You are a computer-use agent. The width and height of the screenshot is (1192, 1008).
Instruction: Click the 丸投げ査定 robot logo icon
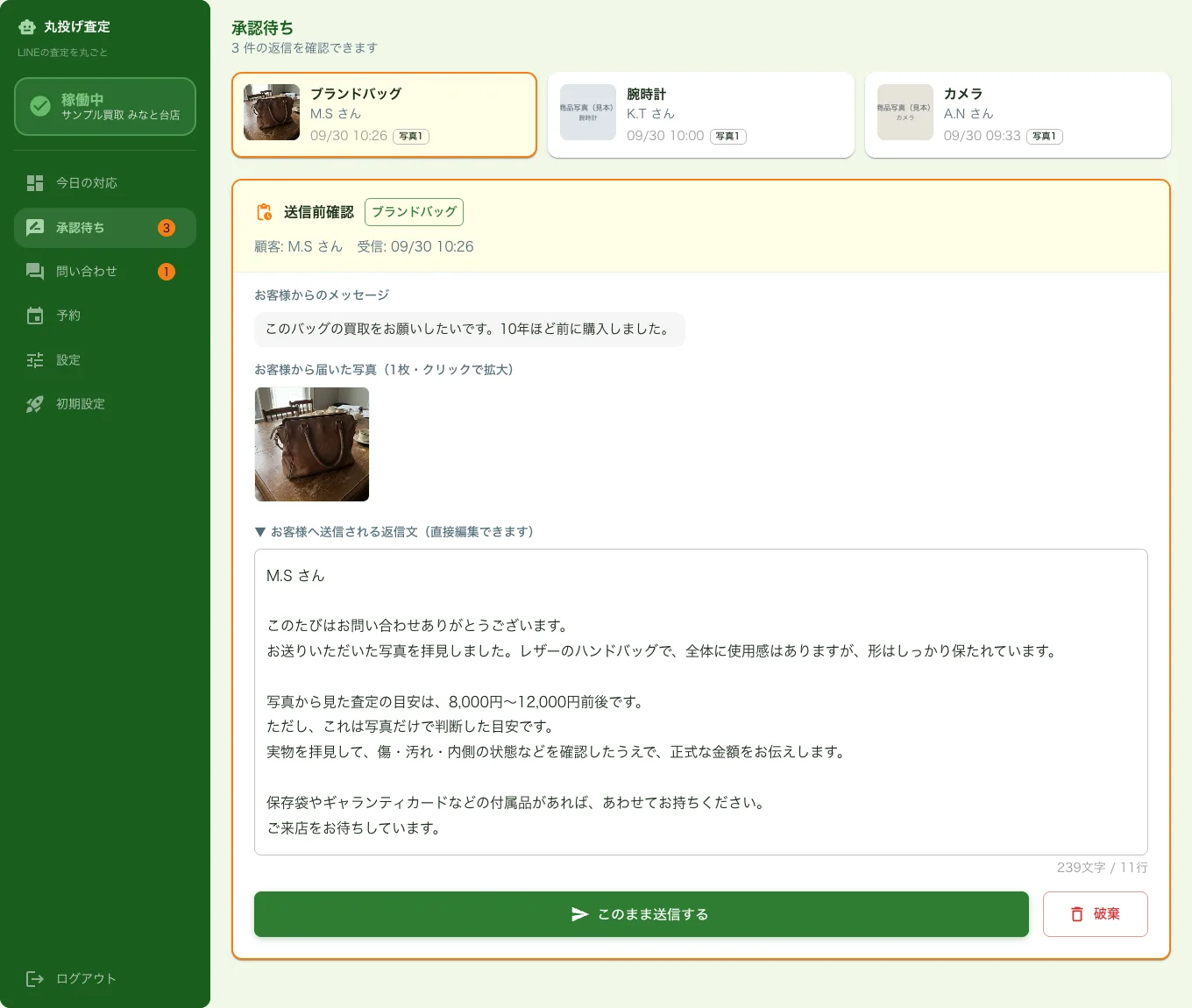coord(27,27)
